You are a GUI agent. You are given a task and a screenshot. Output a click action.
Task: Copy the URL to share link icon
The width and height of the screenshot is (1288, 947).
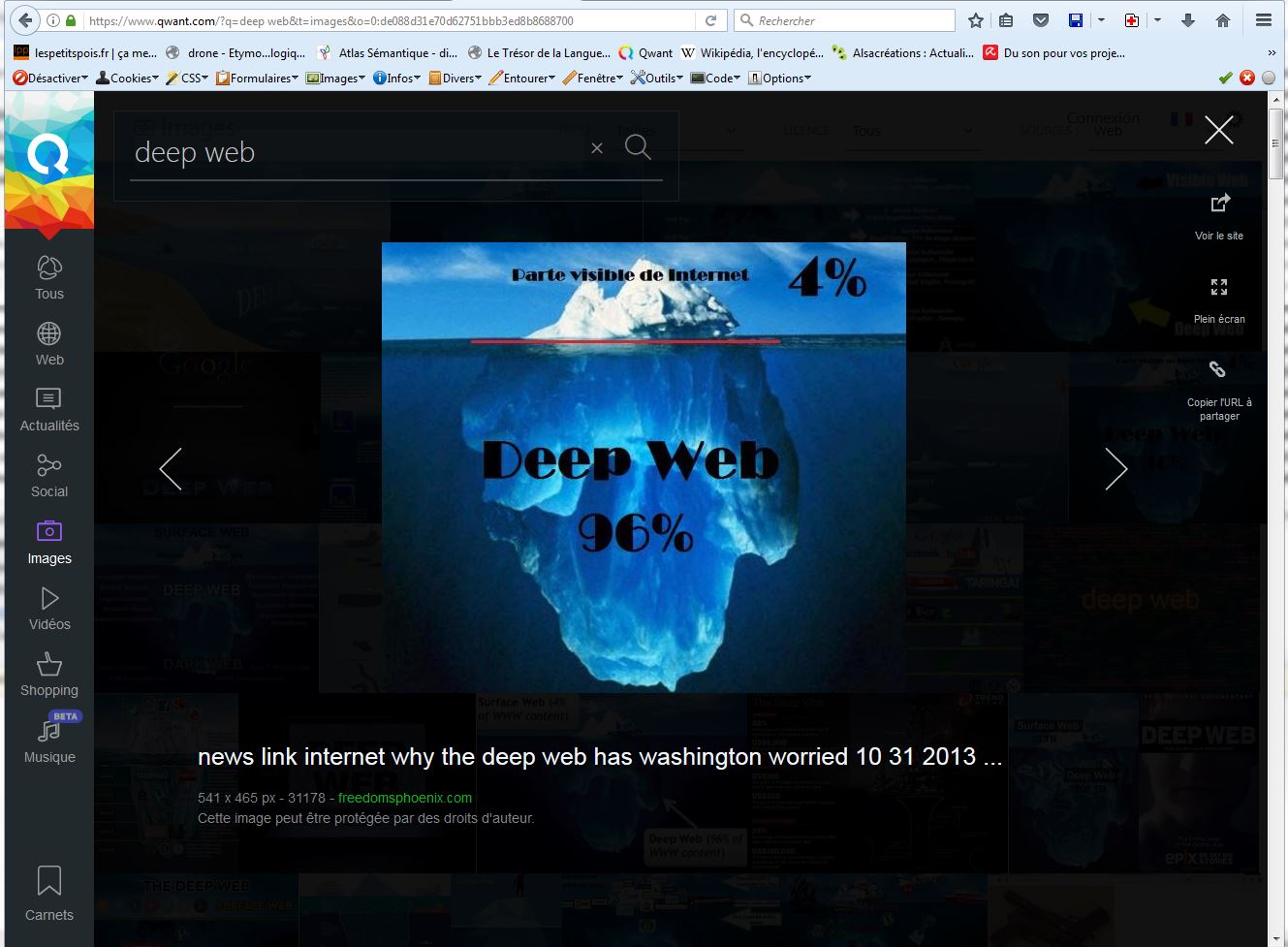click(1218, 369)
